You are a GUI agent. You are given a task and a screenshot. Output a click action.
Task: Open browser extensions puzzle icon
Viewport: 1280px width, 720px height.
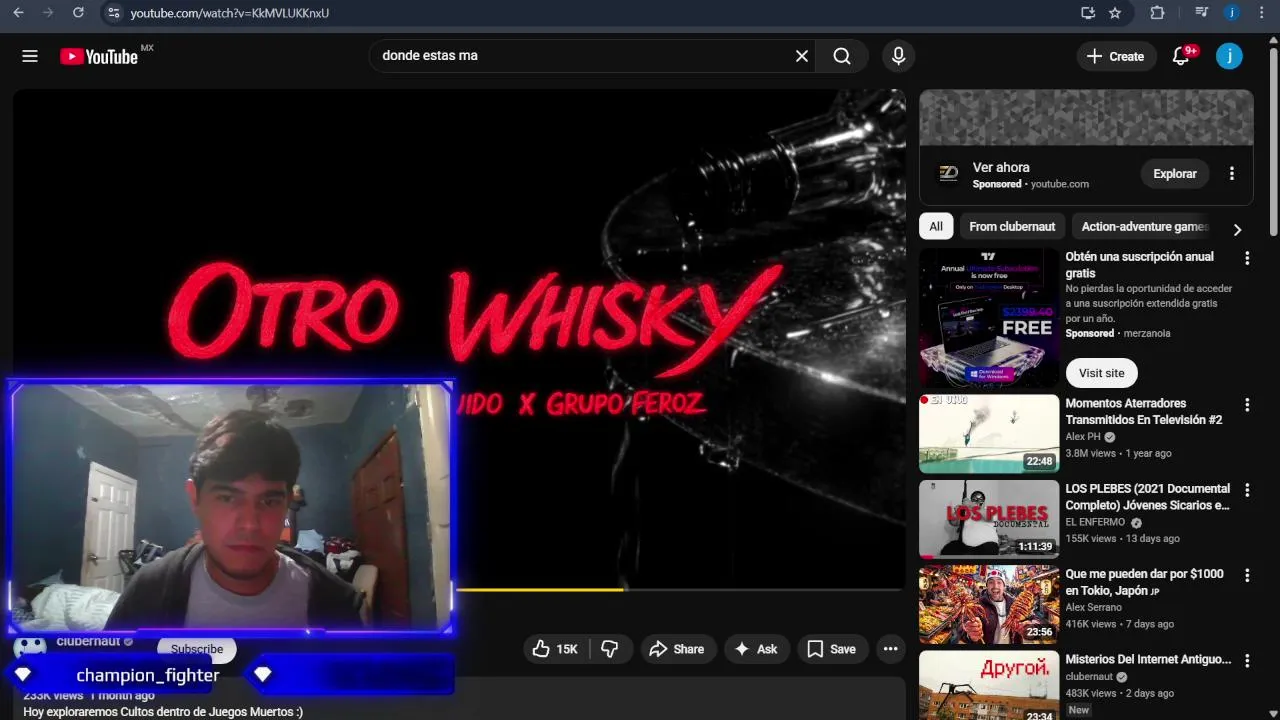pyautogui.click(x=1157, y=13)
